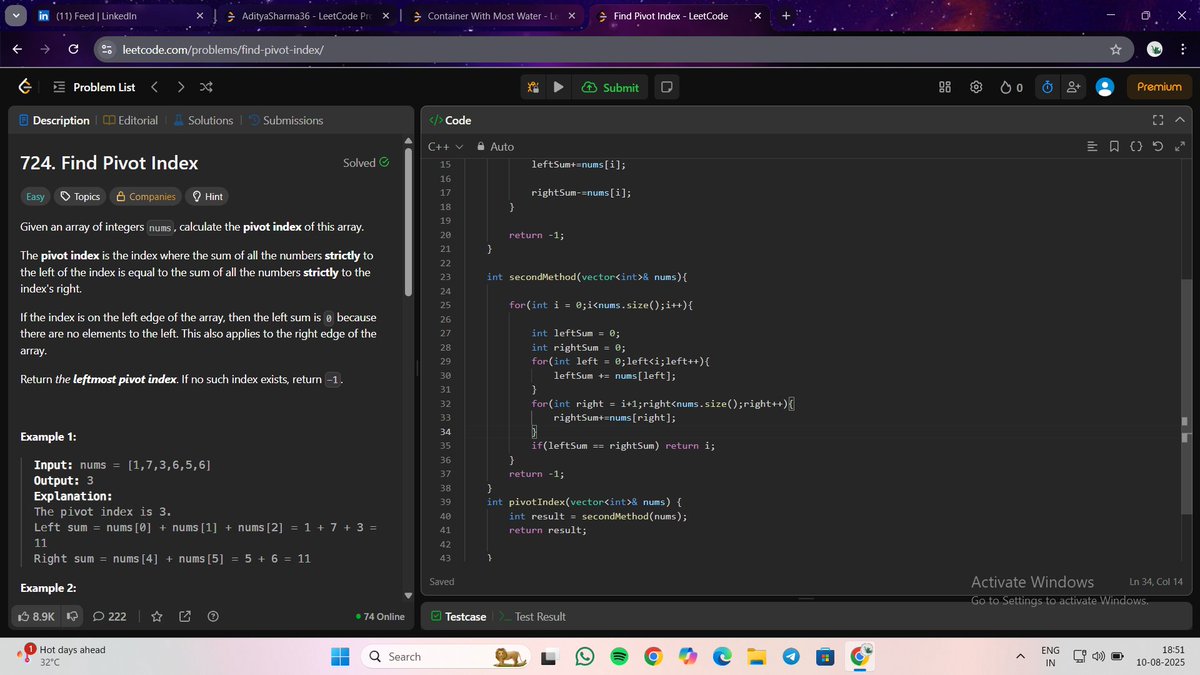The height and width of the screenshot is (675, 1200).
Task: Open the C++ language dropdown
Action: click(445, 147)
